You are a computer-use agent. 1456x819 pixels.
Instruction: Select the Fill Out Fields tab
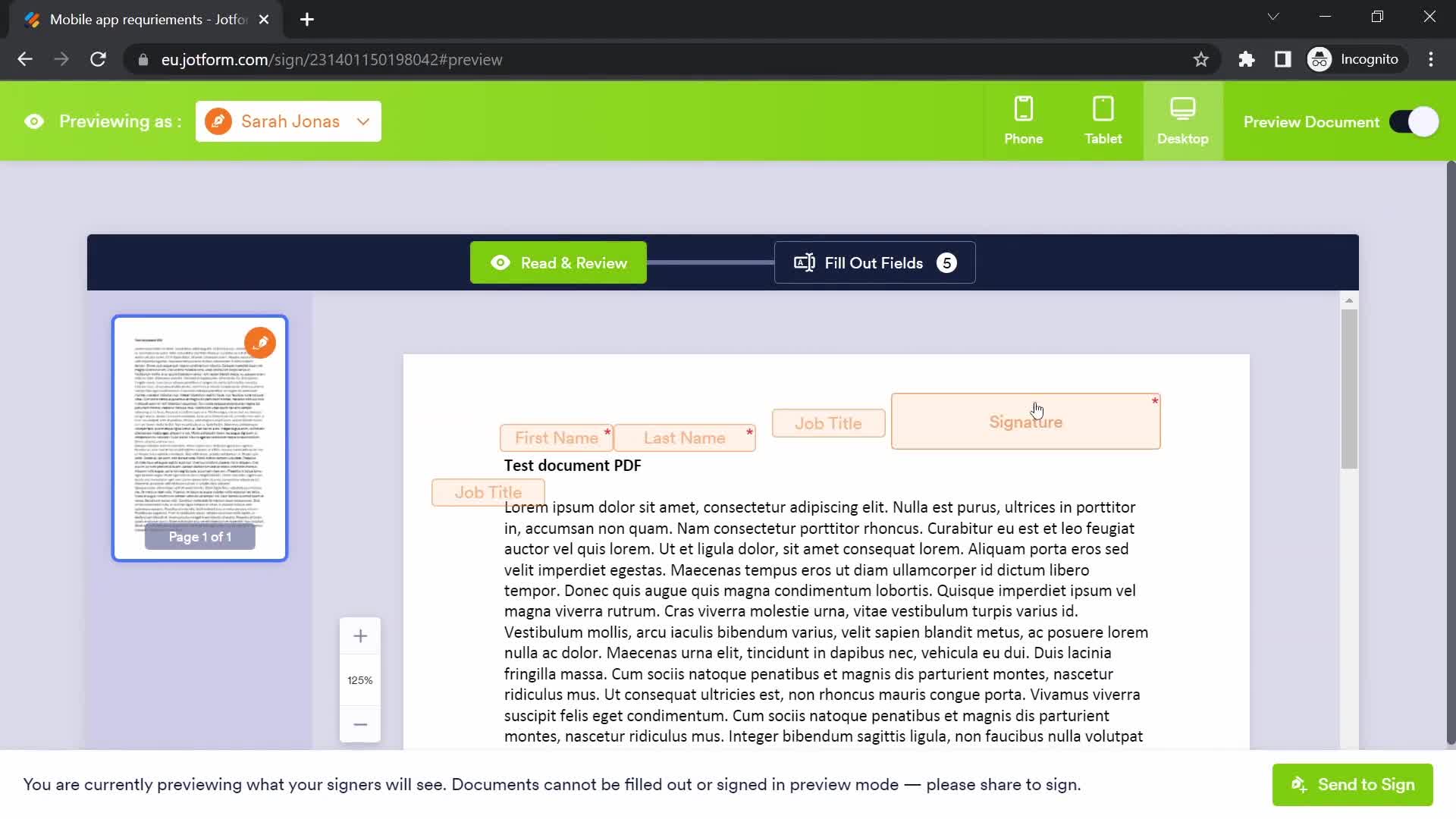pos(874,263)
